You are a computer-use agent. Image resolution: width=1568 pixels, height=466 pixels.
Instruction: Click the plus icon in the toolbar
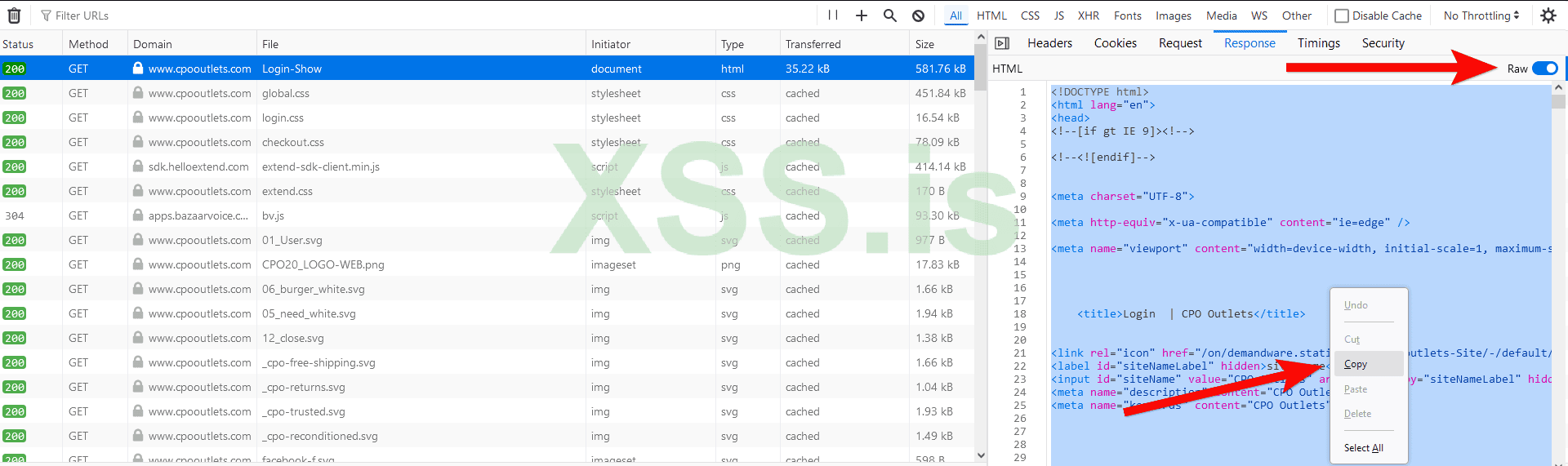[x=861, y=16]
